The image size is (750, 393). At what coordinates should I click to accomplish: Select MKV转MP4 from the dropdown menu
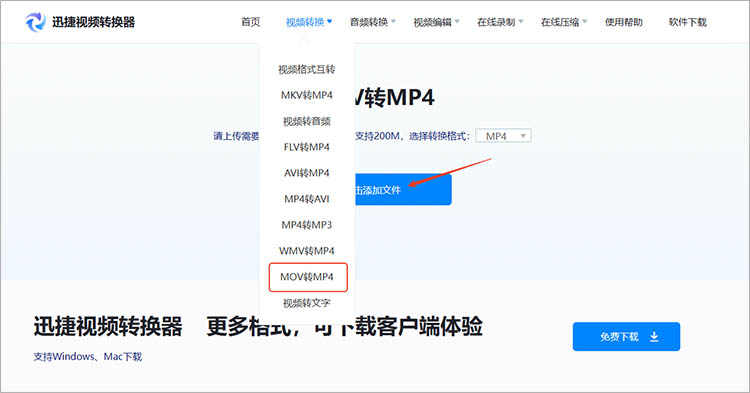click(x=307, y=95)
